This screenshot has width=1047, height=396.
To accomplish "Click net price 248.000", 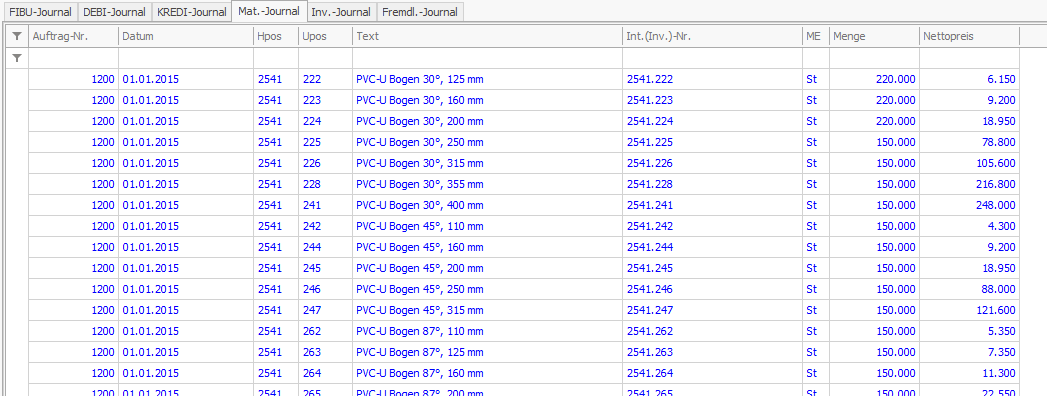I will [996, 205].
